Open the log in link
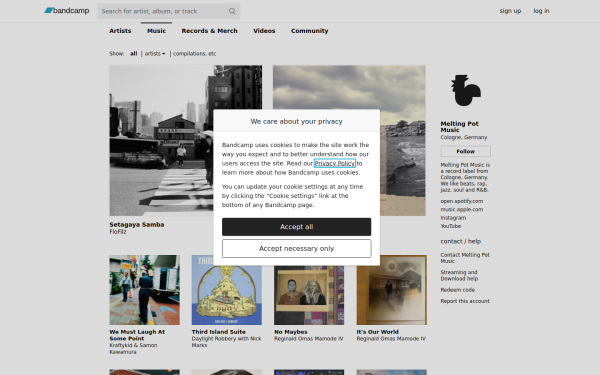This screenshot has width=600, height=375. pos(541,11)
